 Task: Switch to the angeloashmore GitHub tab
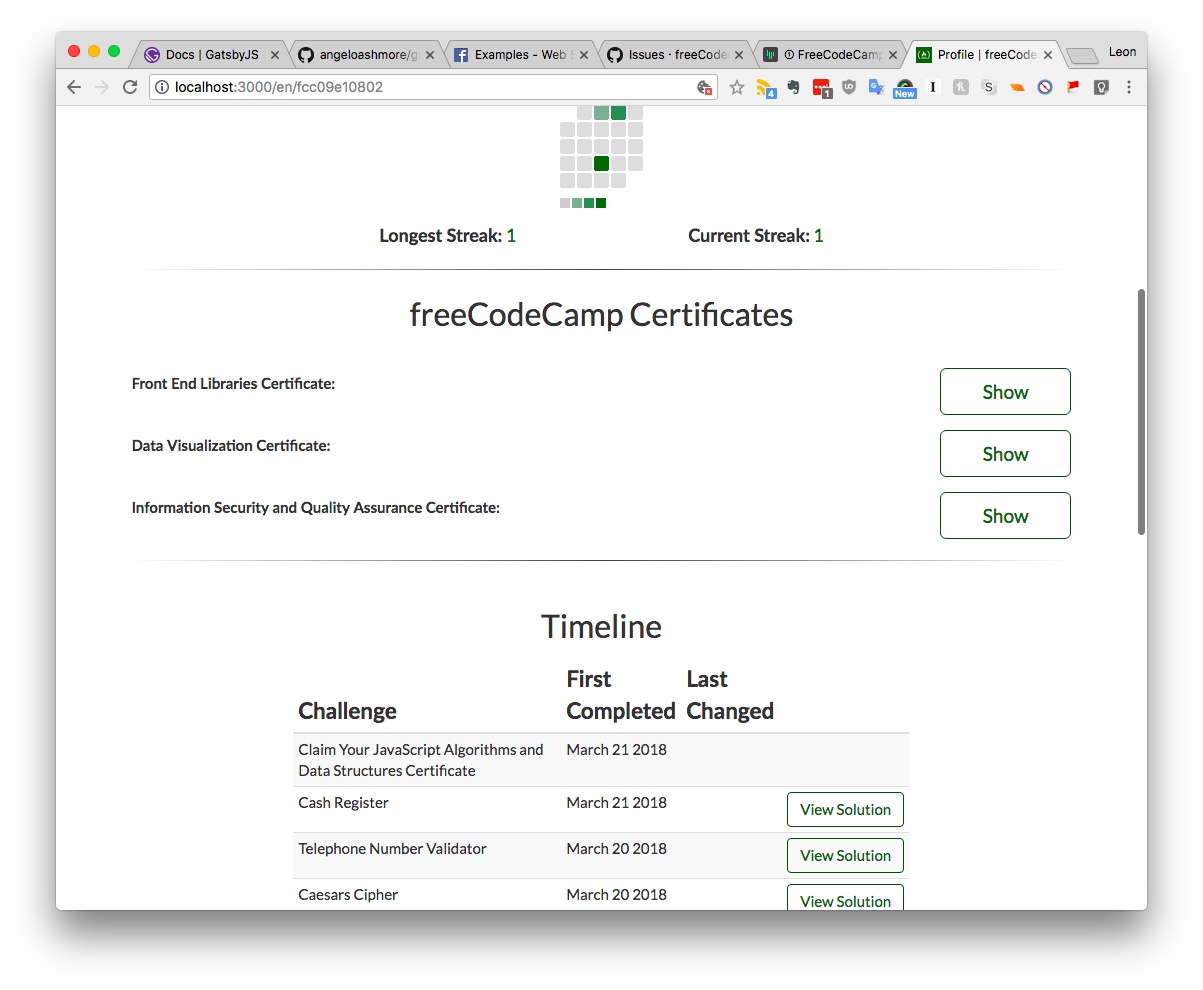tap(364, 55)
